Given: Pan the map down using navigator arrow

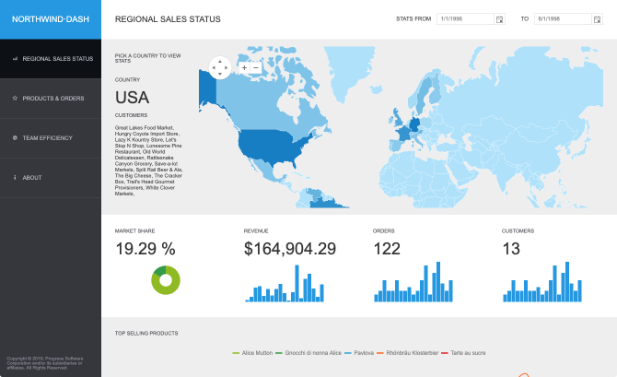Looking at the screenshot, I should point(220,74).
